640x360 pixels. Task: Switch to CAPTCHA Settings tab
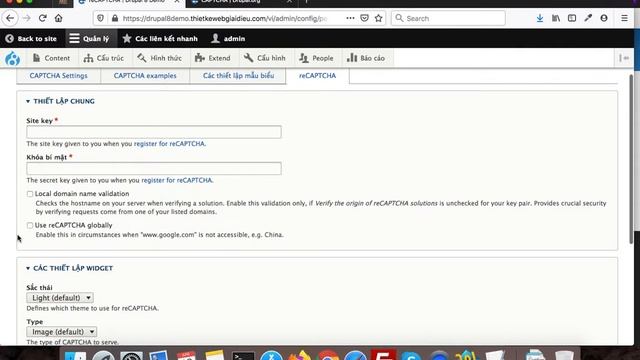click(58, 76)
